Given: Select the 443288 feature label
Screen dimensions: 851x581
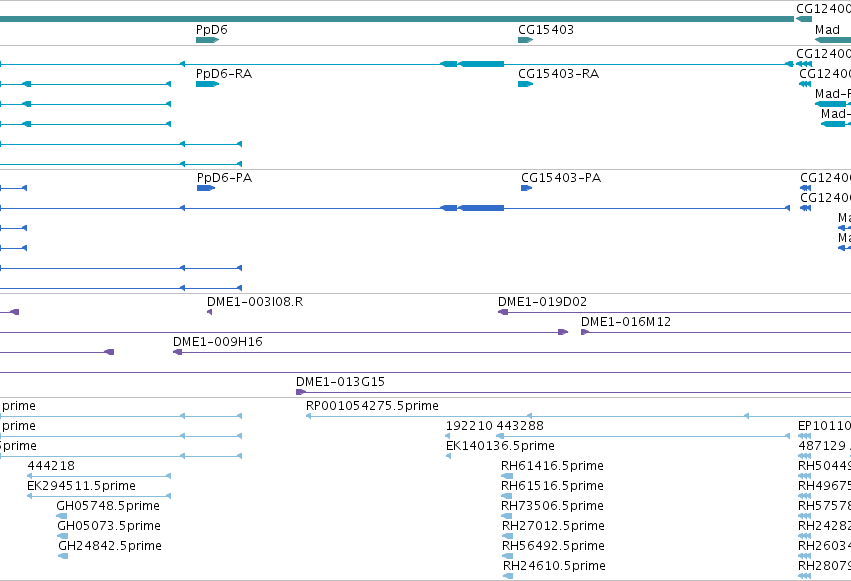Looking at the screenshot, I should pos(520,426).
